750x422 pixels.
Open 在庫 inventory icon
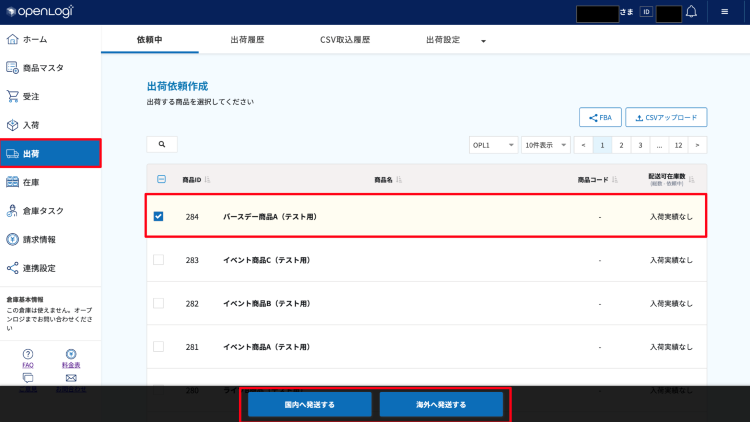pyautogui.click(x=12, y=182)
